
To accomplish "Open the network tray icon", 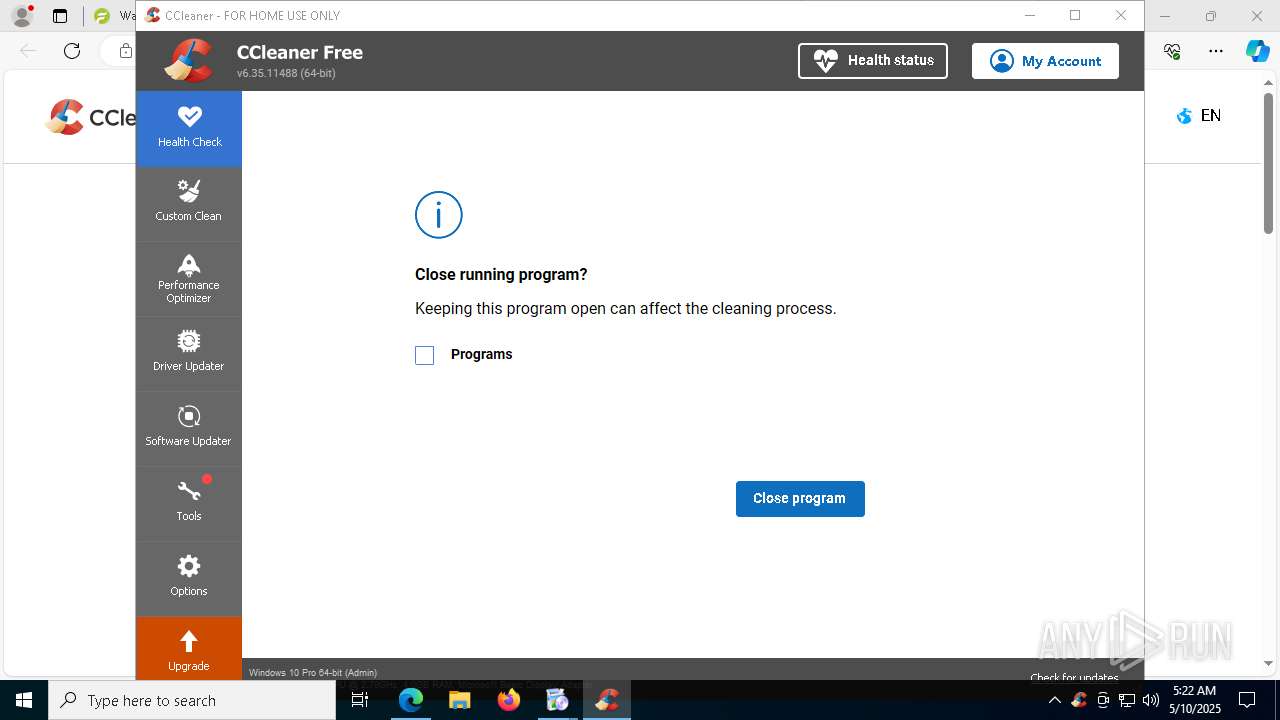I will (1127, 700).
